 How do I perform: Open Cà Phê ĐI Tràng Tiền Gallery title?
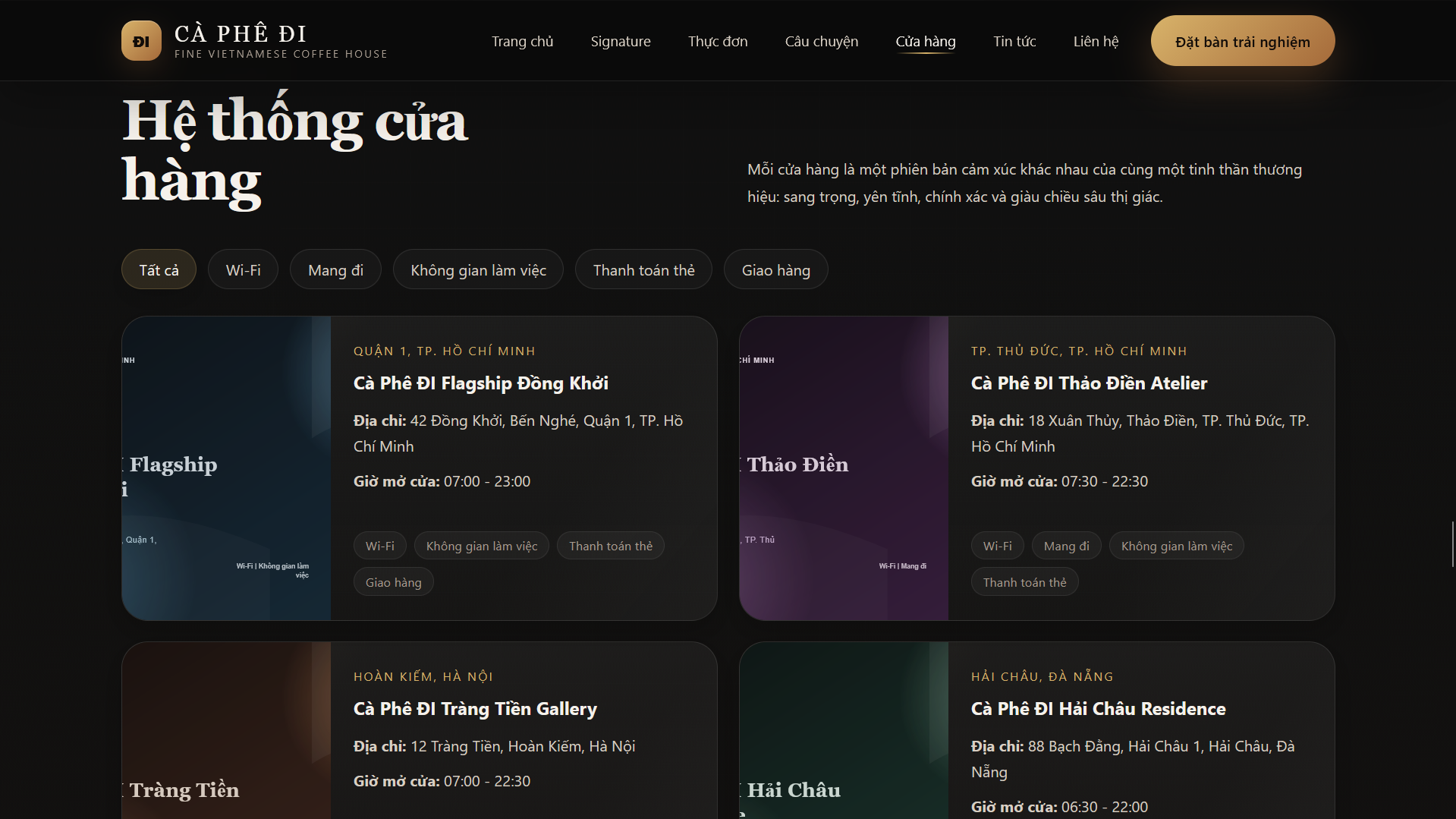click(475, 709)
